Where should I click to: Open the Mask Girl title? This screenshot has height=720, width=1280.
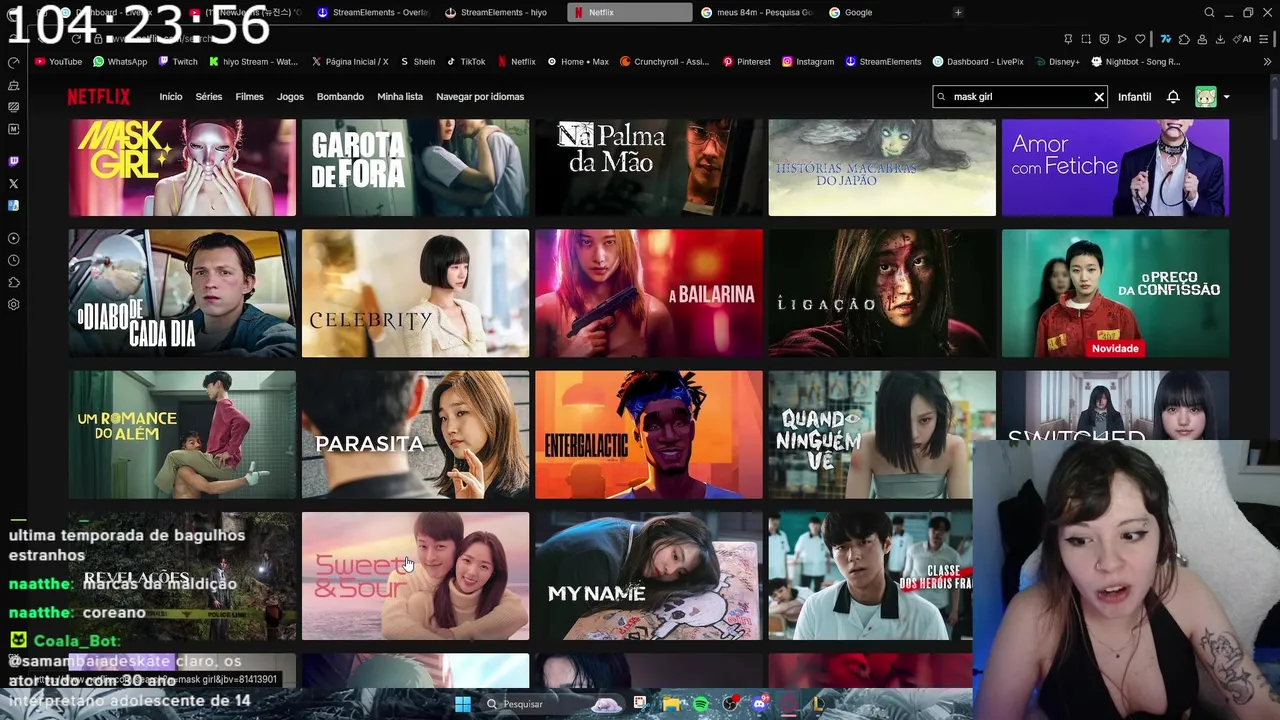[x=182, y=167]
